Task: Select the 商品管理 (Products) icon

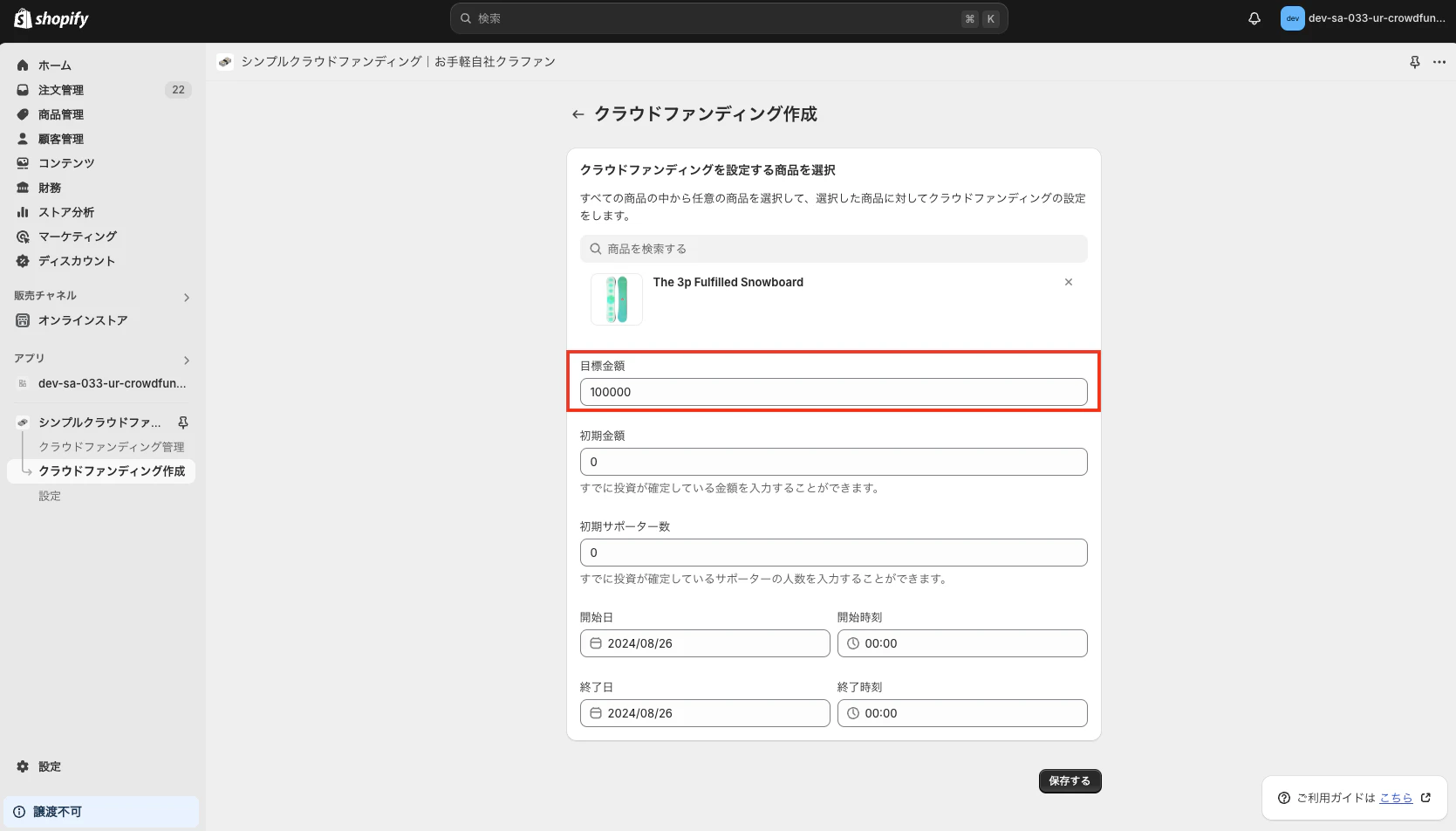Action: (23, 113)
